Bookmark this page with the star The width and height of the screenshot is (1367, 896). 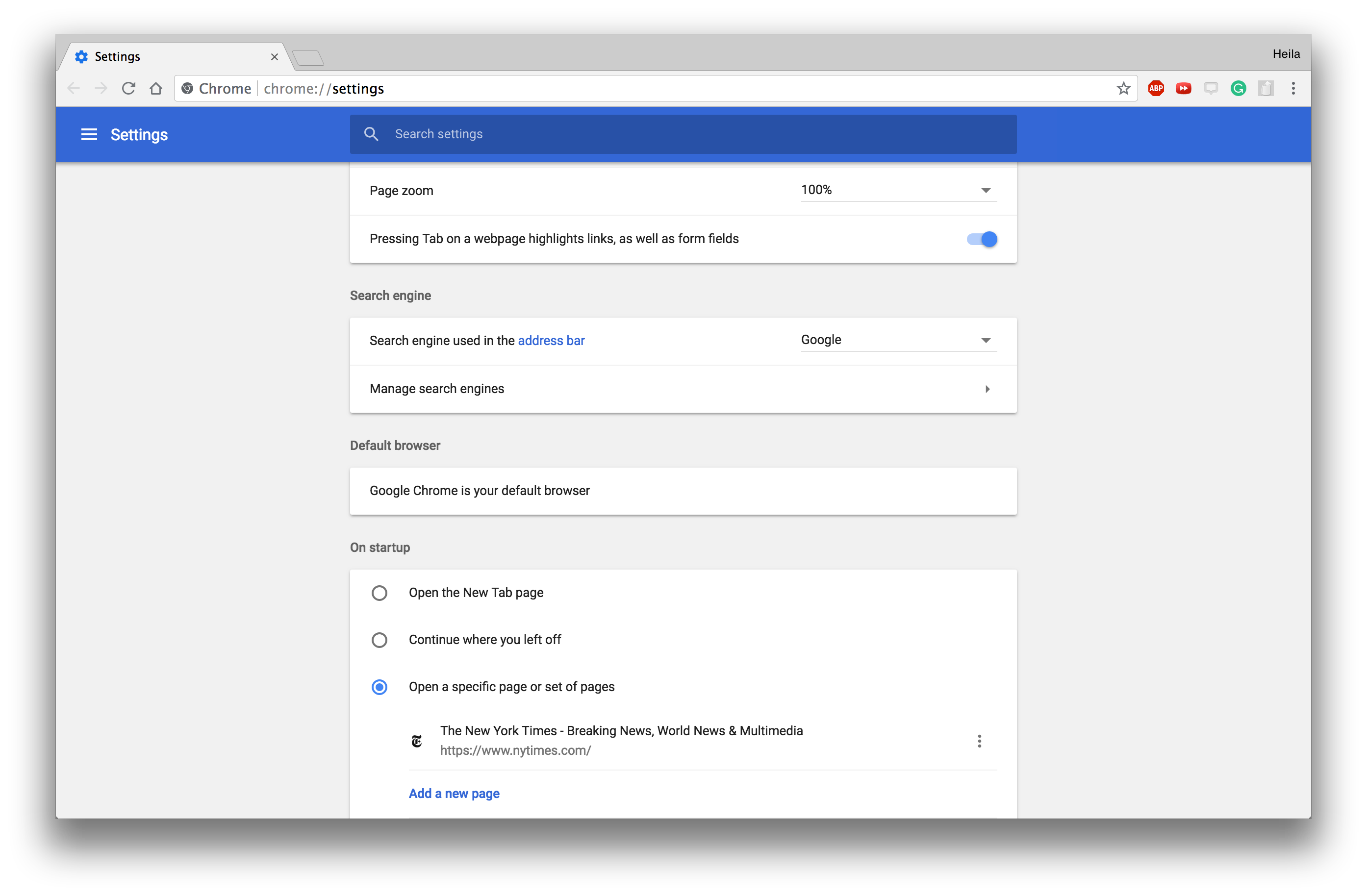pos(1123,88)
